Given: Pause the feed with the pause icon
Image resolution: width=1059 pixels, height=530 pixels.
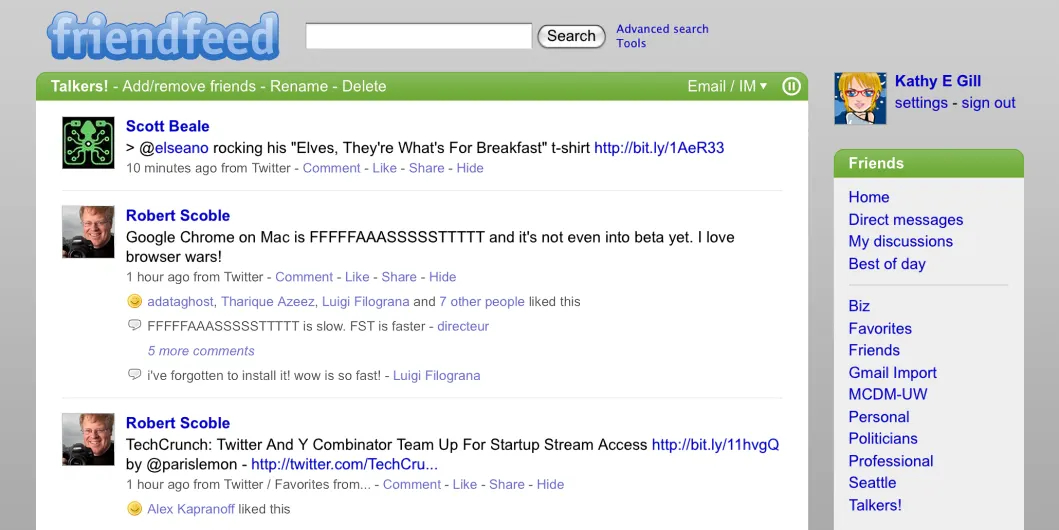Looking at the screenshot, I should coord(791,86).
